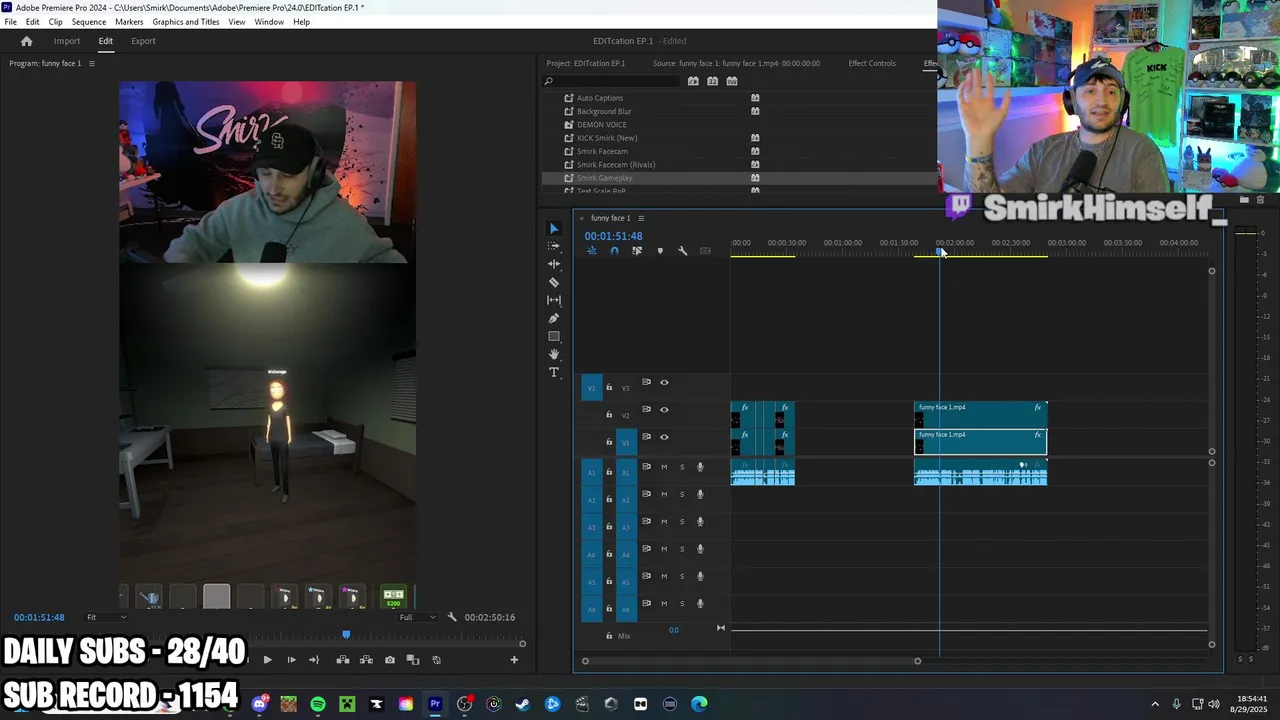
Task: Go to Out point in Program monitor
Action: pos(314,660)
